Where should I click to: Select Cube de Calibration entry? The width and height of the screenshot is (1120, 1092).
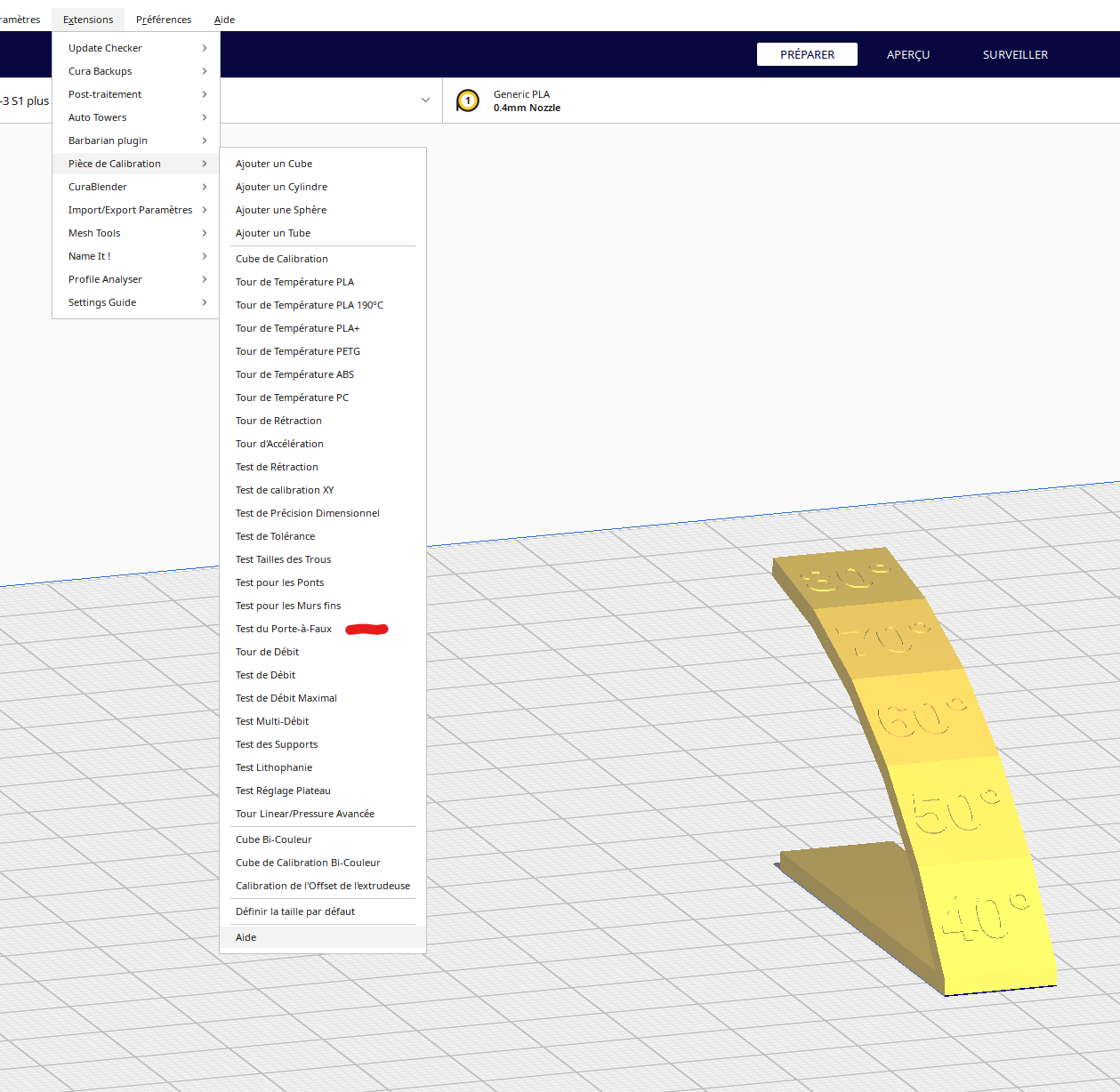[x=323, y=259]
